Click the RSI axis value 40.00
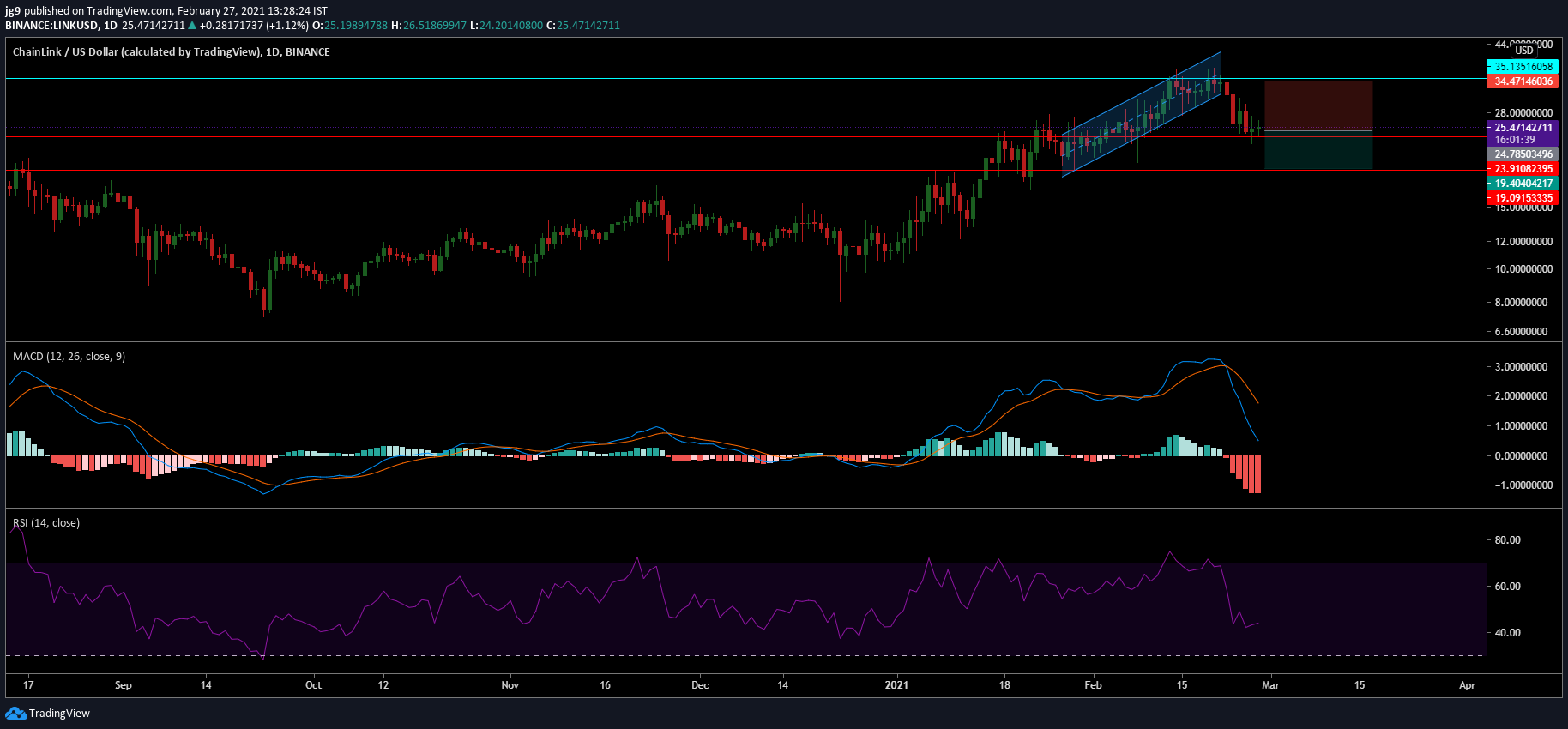Viewport: 1568px width, 729px height. click(1507, 633)
